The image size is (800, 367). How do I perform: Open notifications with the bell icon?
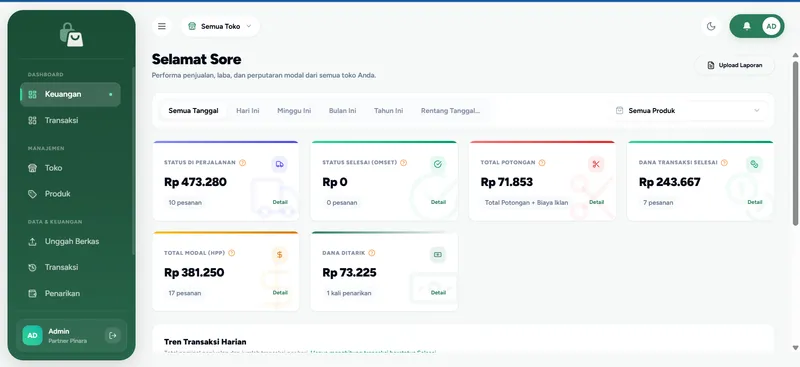point(746,26)
